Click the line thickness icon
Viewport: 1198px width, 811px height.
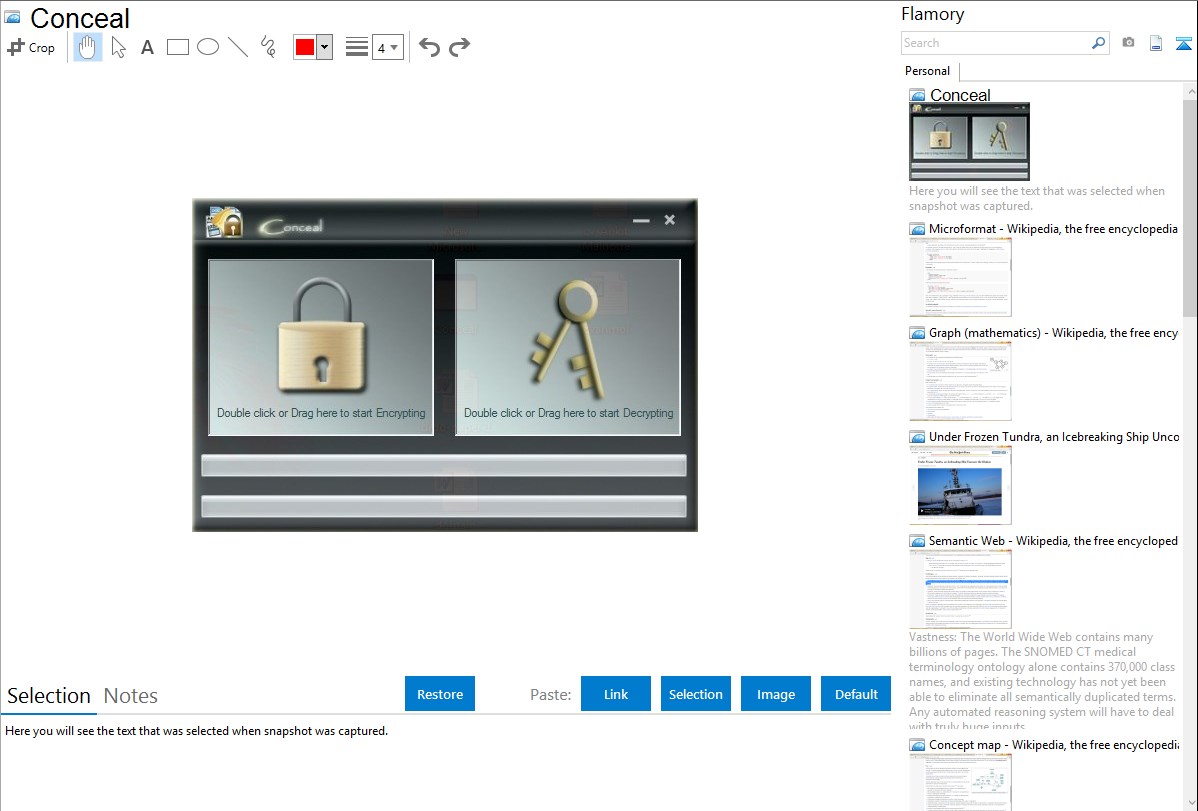[357, 47]
